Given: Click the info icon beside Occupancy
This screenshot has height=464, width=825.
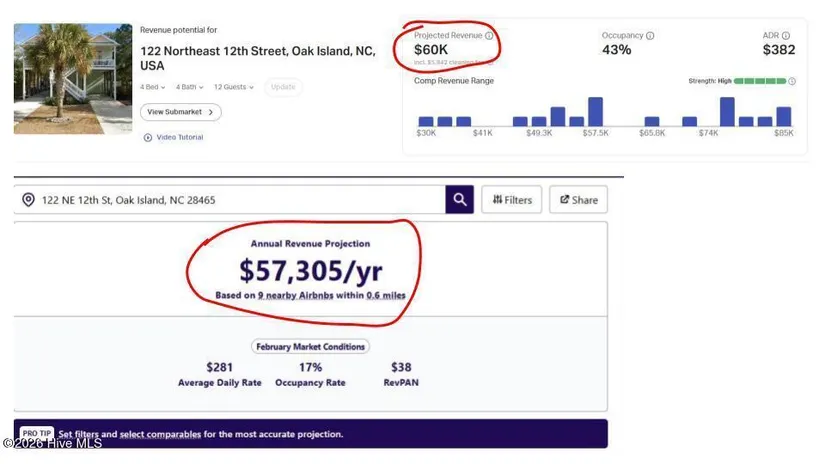Looking at the screenshot, I should (x=650, y=36).
